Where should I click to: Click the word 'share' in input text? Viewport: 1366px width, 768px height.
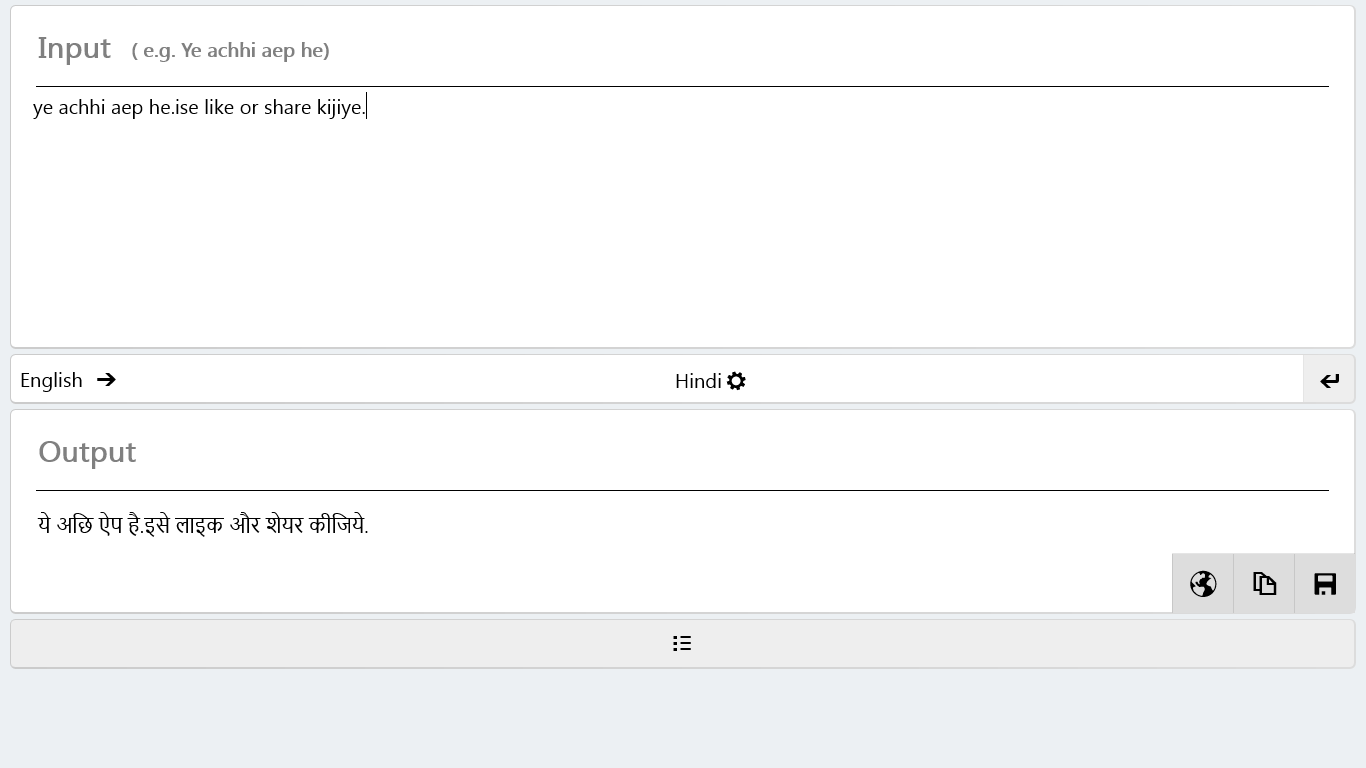pyautogui.click(x=287, y=107)
